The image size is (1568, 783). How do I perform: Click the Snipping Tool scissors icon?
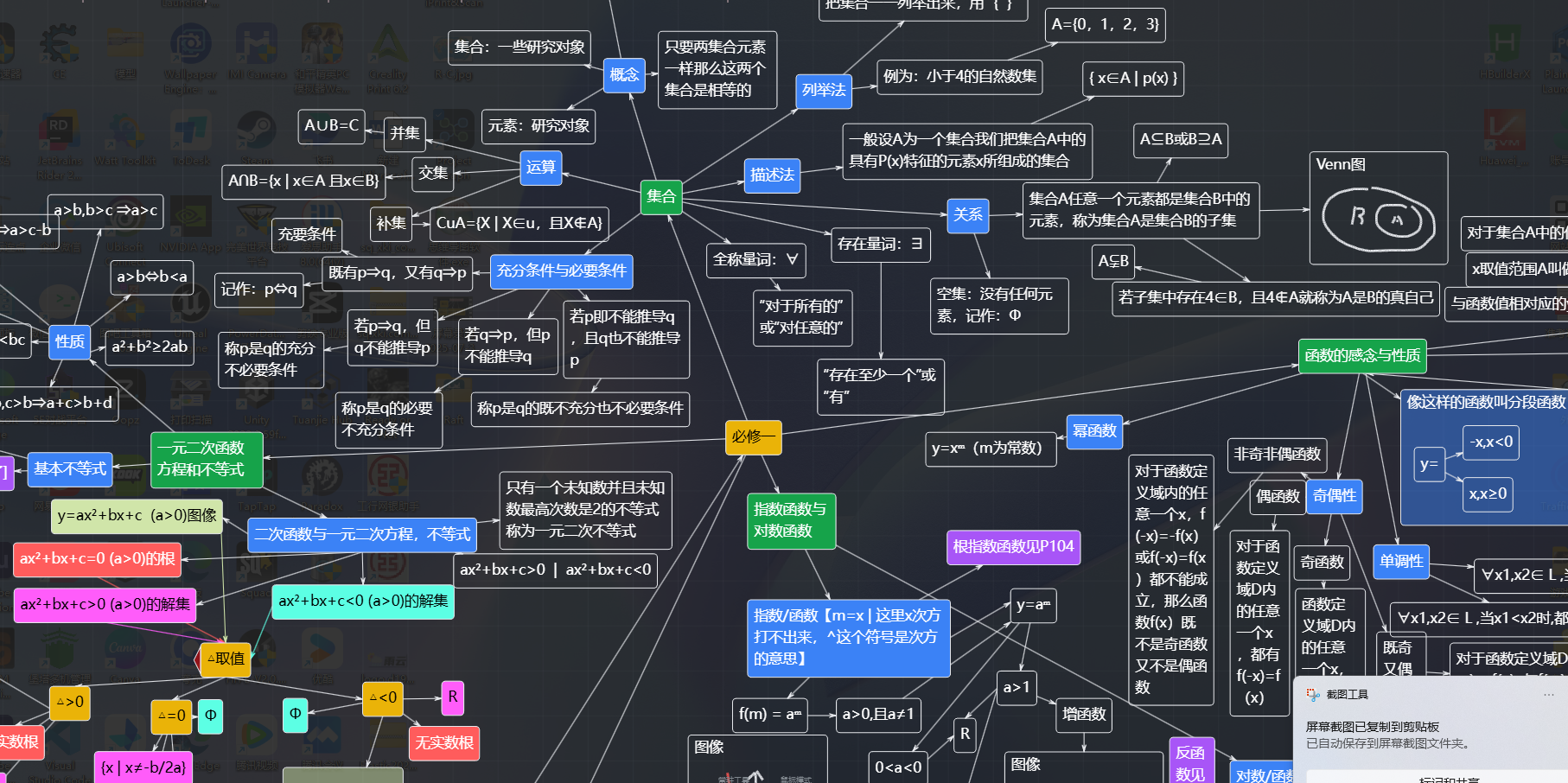pyautogui.click(x=1313, y=694)
